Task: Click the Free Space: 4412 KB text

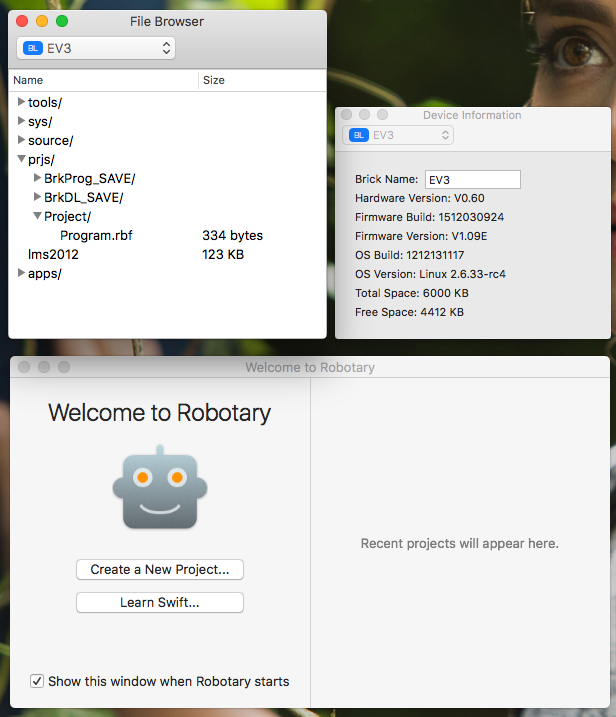Action: click(x=409, y=312)
